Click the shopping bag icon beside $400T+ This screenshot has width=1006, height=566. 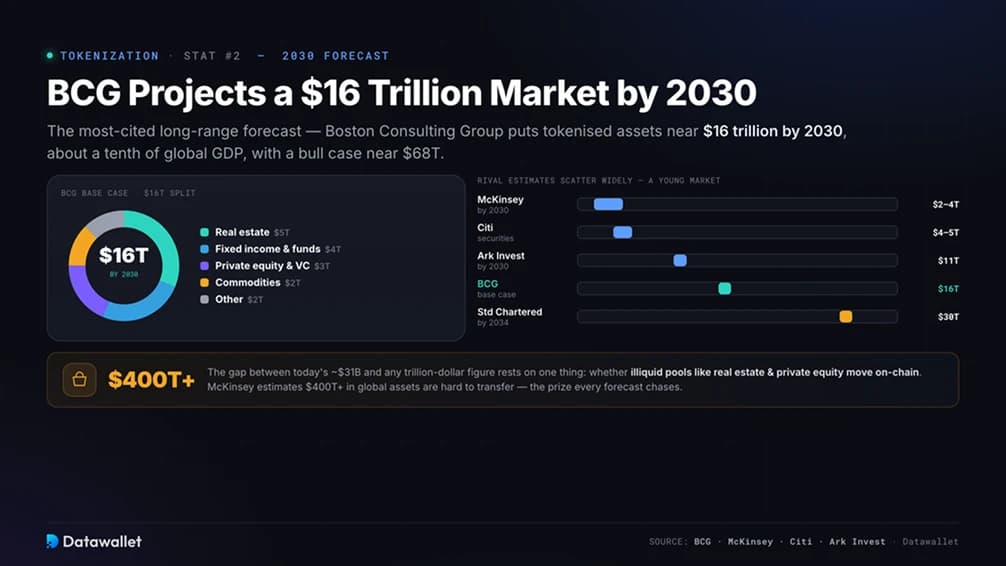click(80, 380)
